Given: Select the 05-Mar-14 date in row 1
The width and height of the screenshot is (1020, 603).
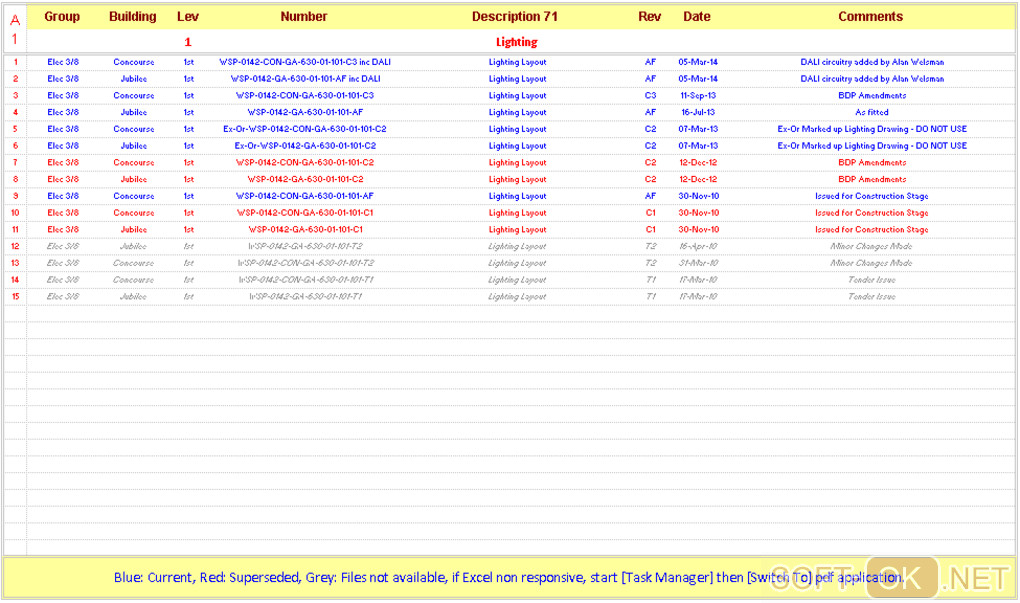Looking at the screenshot, I should pyautogui.click(x=698, y=62).
